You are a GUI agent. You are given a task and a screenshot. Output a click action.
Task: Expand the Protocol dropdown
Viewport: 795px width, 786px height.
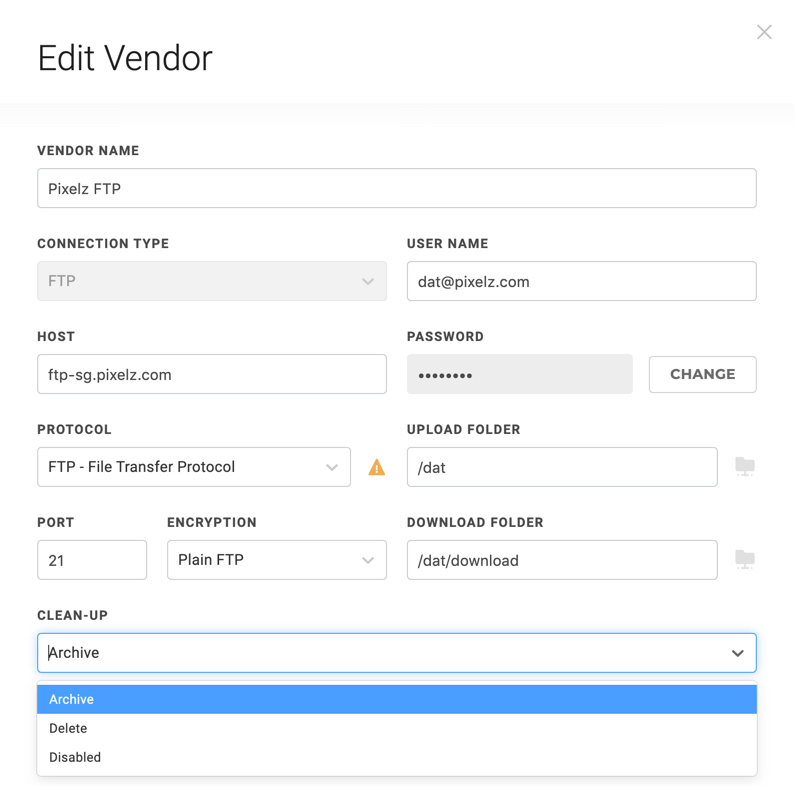pyautogui.click(x=194, y=467)
